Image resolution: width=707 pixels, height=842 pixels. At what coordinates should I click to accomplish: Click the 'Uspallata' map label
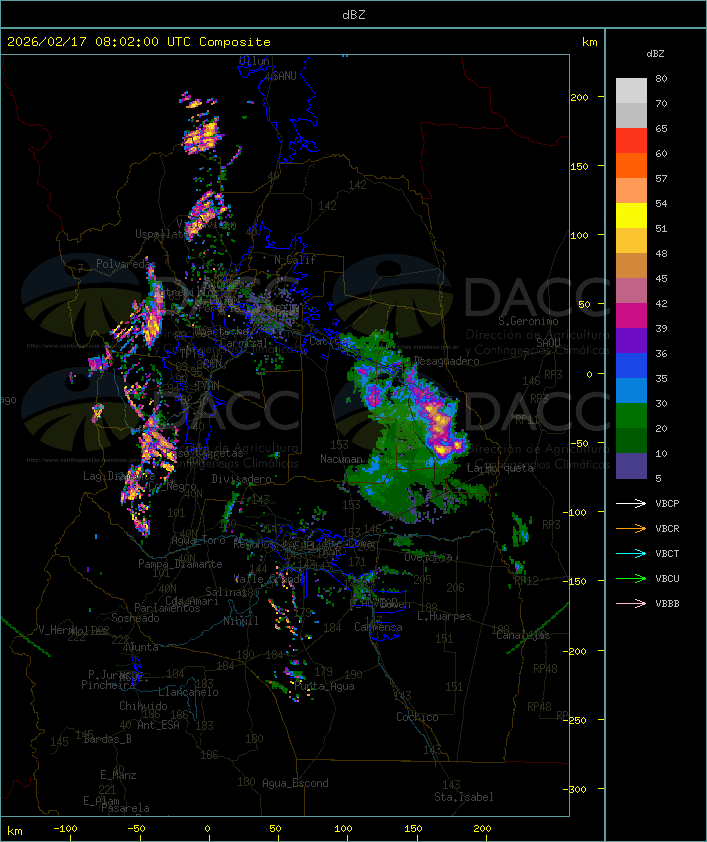pos(161,234)
